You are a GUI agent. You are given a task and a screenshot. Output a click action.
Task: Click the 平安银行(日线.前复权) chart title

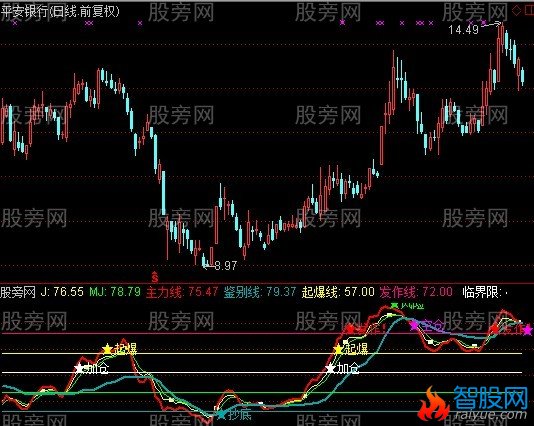pos(60,12)
